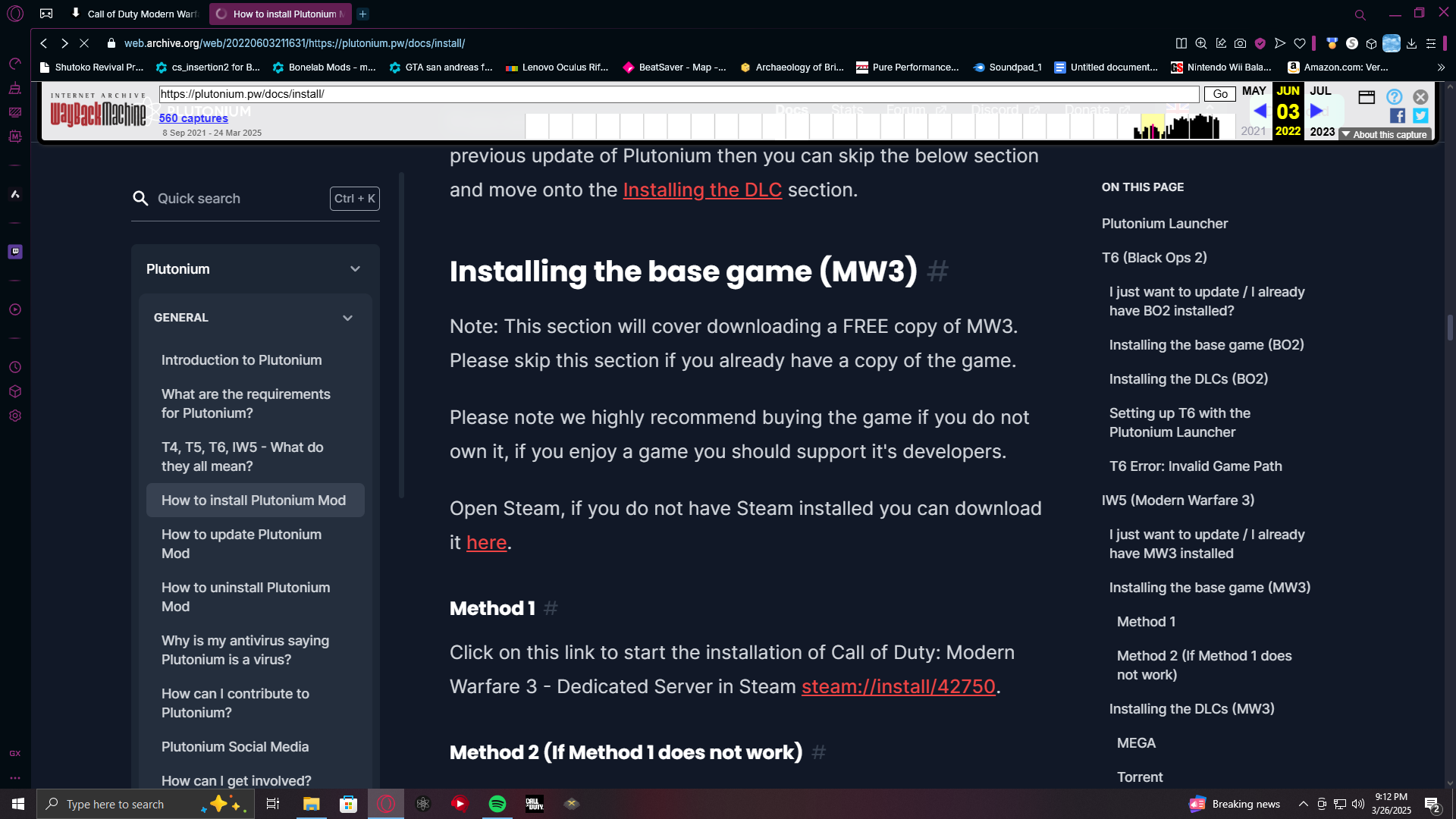The image size is (1456, 819).
Task: Open the downloads icon in toolbar
Action: (1411, 43)
